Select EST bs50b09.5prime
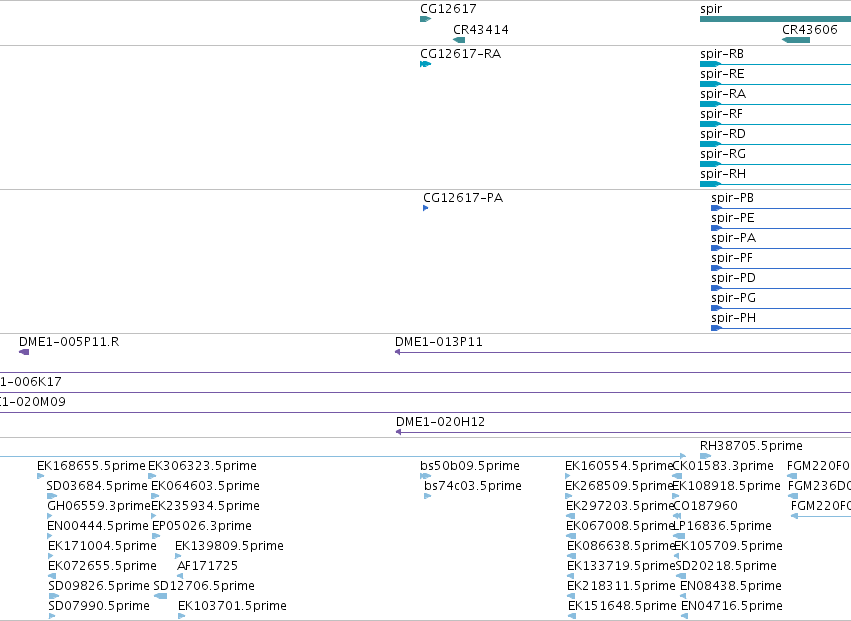 pos(470,466)
